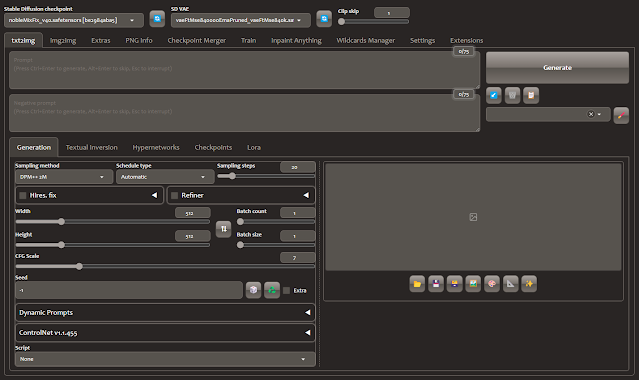Viewport: 639px width, 380px height.
Task: Clear the selected styles with the X
Action: [591, 114]
